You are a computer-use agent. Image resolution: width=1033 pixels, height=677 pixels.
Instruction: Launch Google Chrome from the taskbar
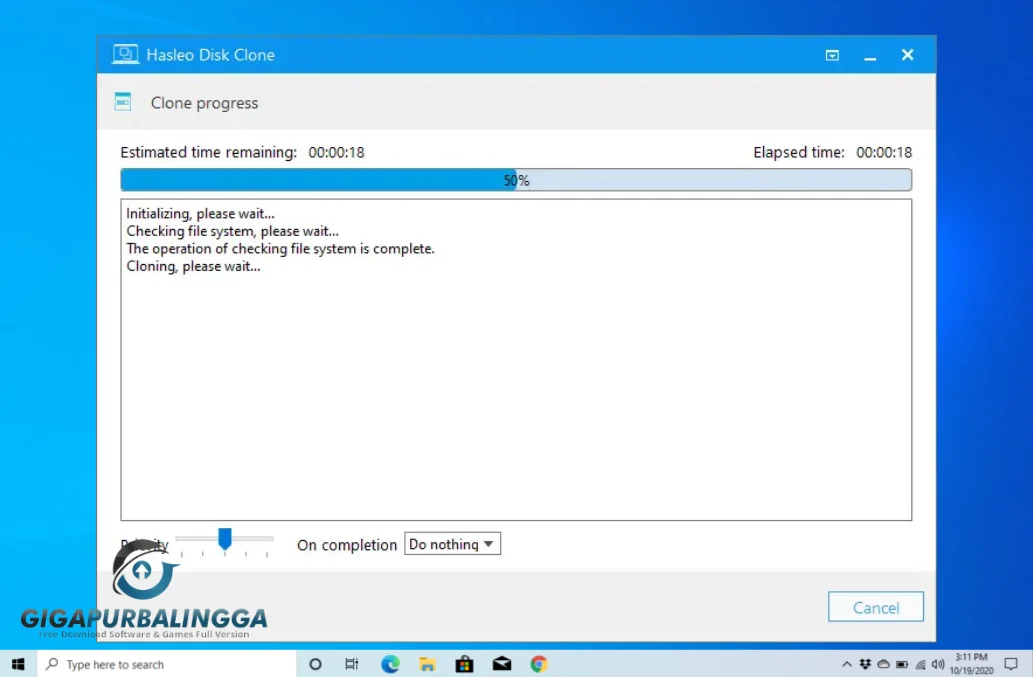(x=539, y=664)
